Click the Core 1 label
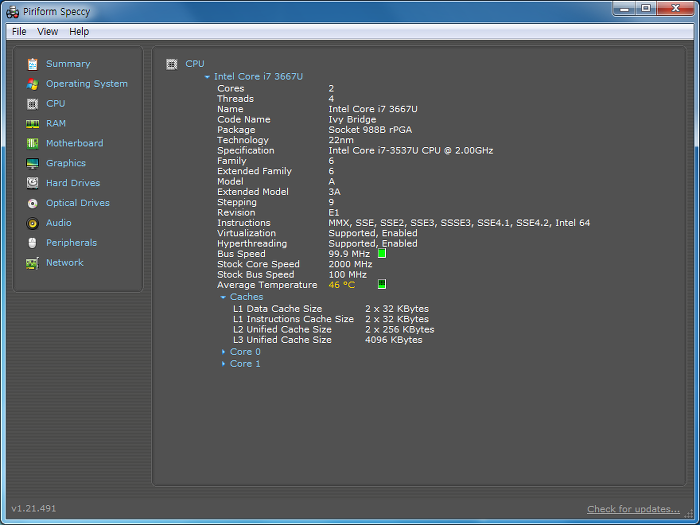 (245, 364)
